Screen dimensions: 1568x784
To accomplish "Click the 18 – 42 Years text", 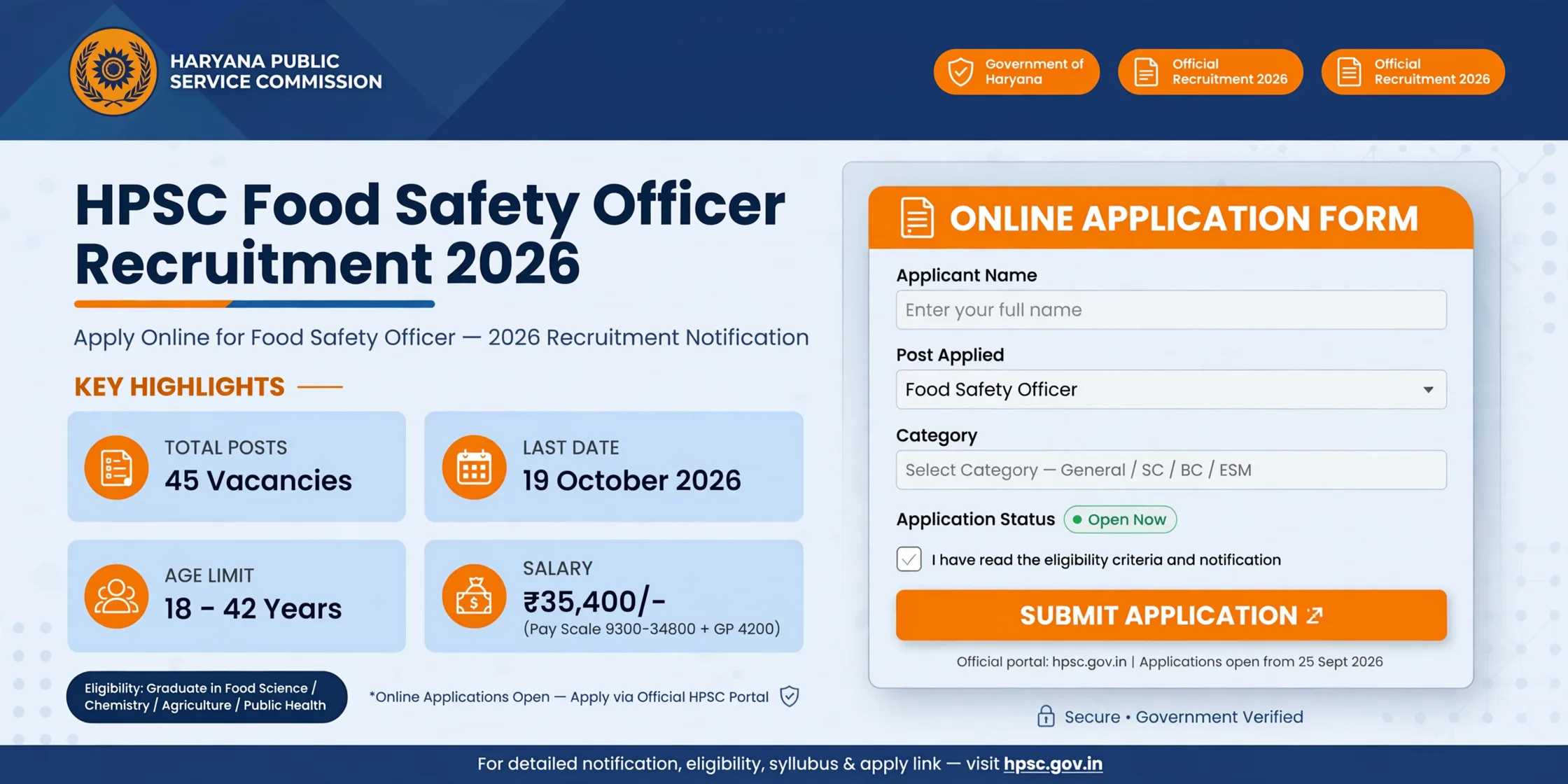I will pos(253,608).
